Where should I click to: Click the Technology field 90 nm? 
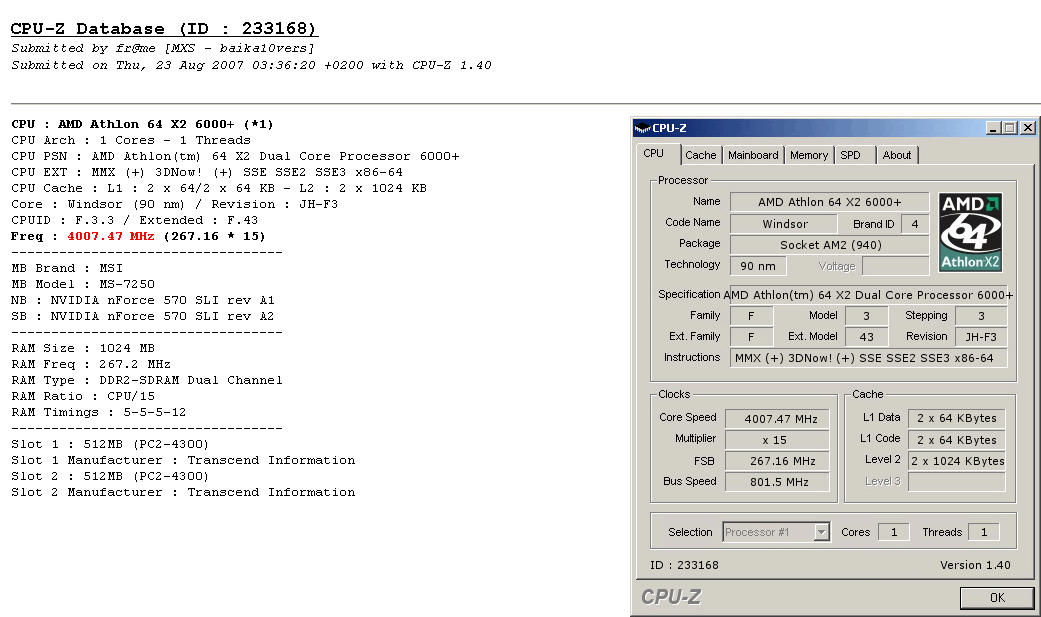[x=758, y=266]
